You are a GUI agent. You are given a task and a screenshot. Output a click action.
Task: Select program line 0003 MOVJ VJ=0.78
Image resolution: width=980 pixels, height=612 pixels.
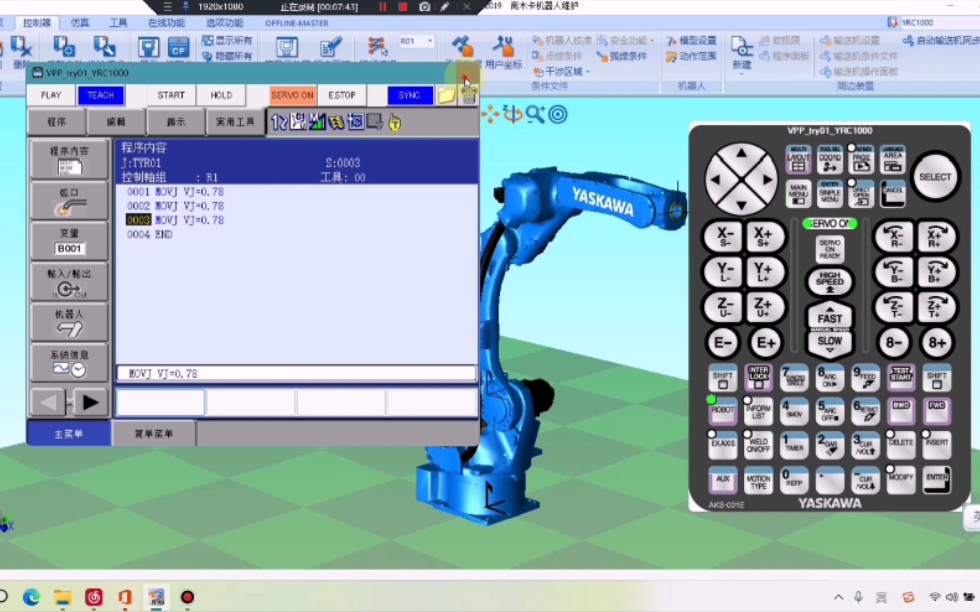175,220
